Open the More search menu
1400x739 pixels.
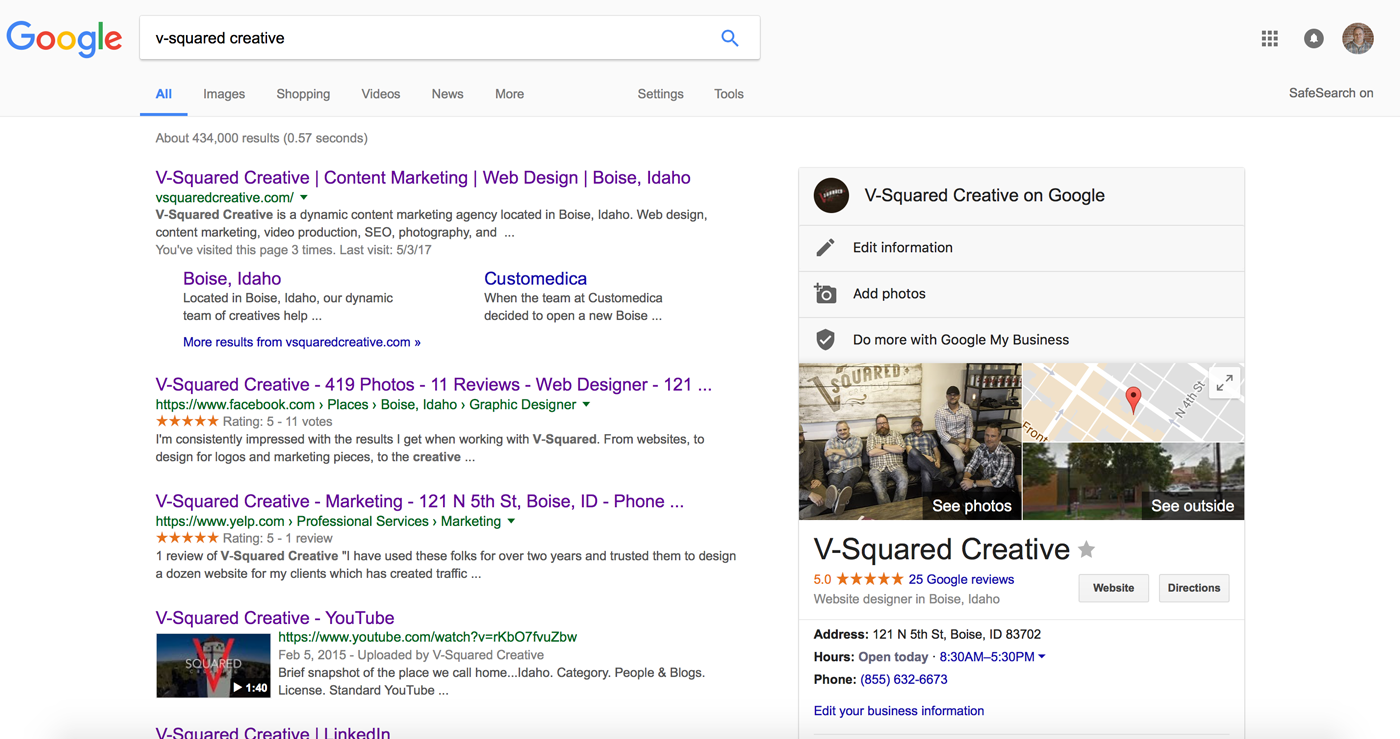(x=509, y=94)
